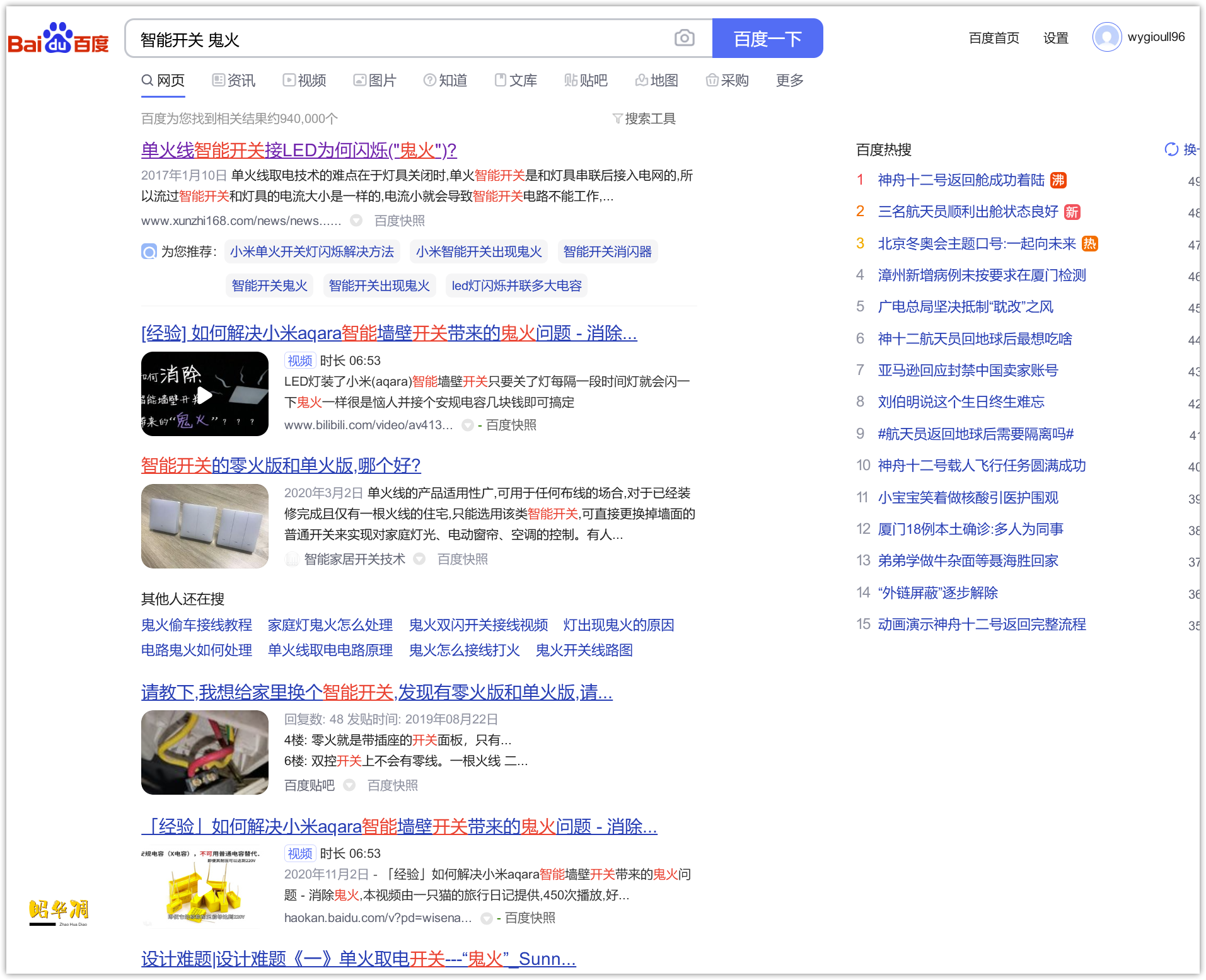Image resolution: width=1206 pixels, height=980 pixels.
Task: Open the smart switch panels thumbnail
Action: pos(205,526)
